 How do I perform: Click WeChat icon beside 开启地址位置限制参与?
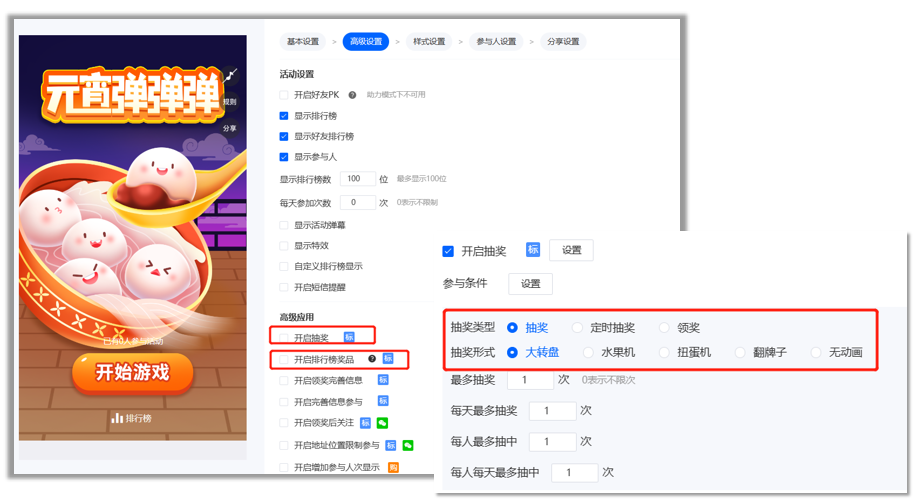tap(408, 445)
